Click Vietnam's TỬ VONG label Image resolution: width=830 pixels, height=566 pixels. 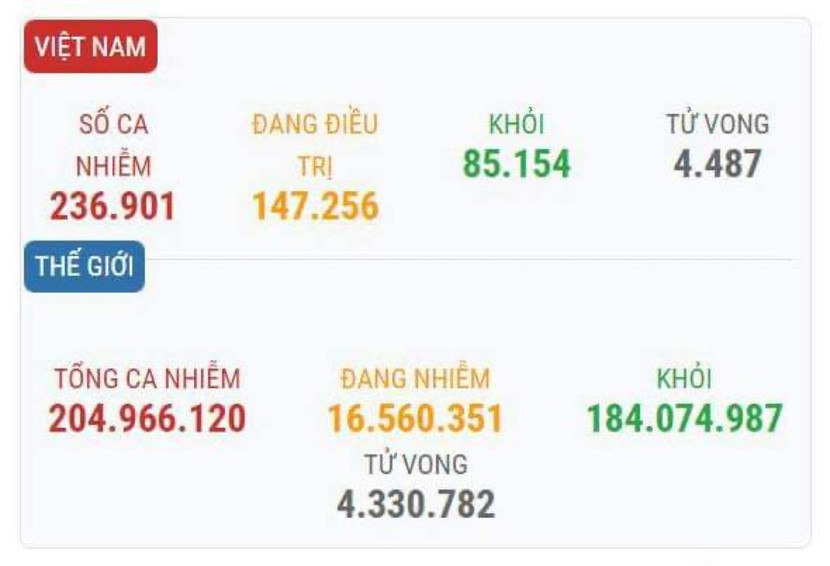pos(718,125)
